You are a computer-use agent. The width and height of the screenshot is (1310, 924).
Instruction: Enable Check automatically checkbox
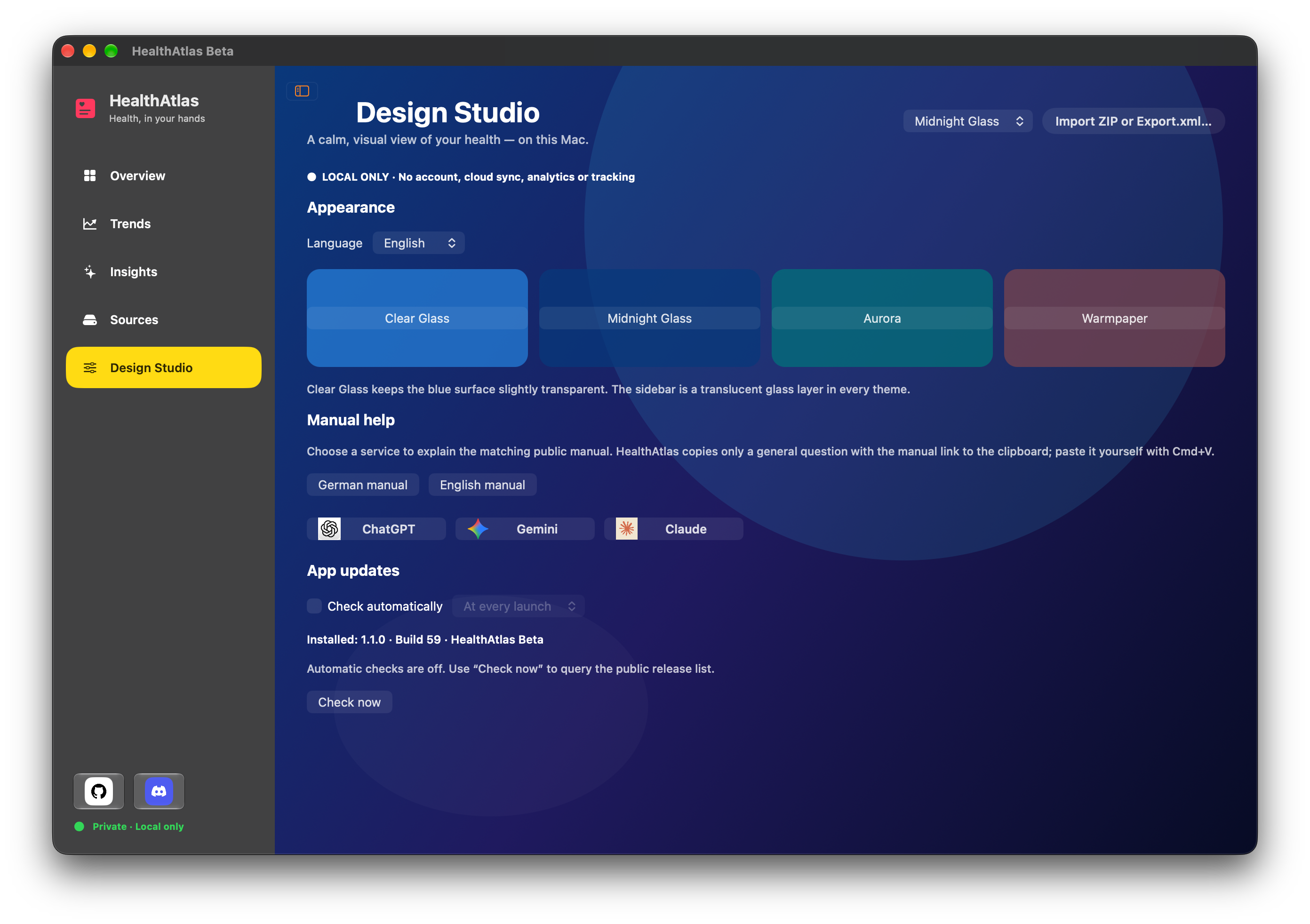[x=314, y=606]
